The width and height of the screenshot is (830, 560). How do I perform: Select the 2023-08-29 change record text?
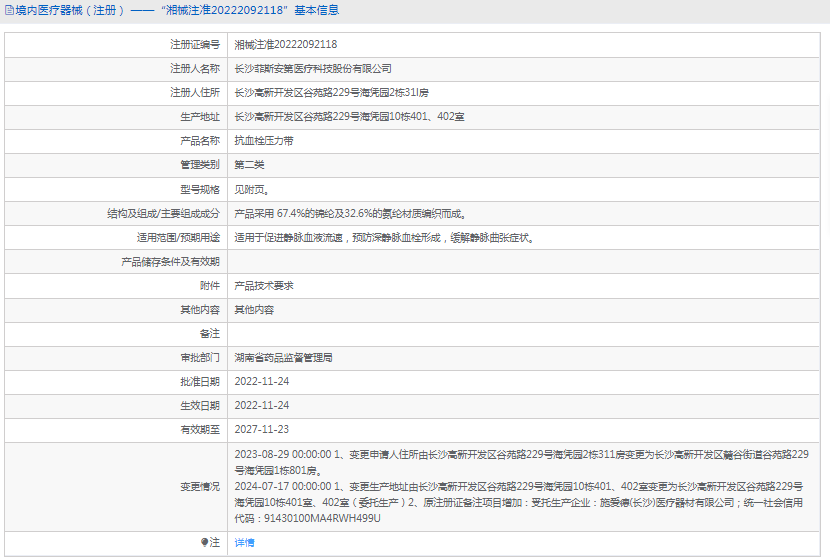tap(522, 462)
